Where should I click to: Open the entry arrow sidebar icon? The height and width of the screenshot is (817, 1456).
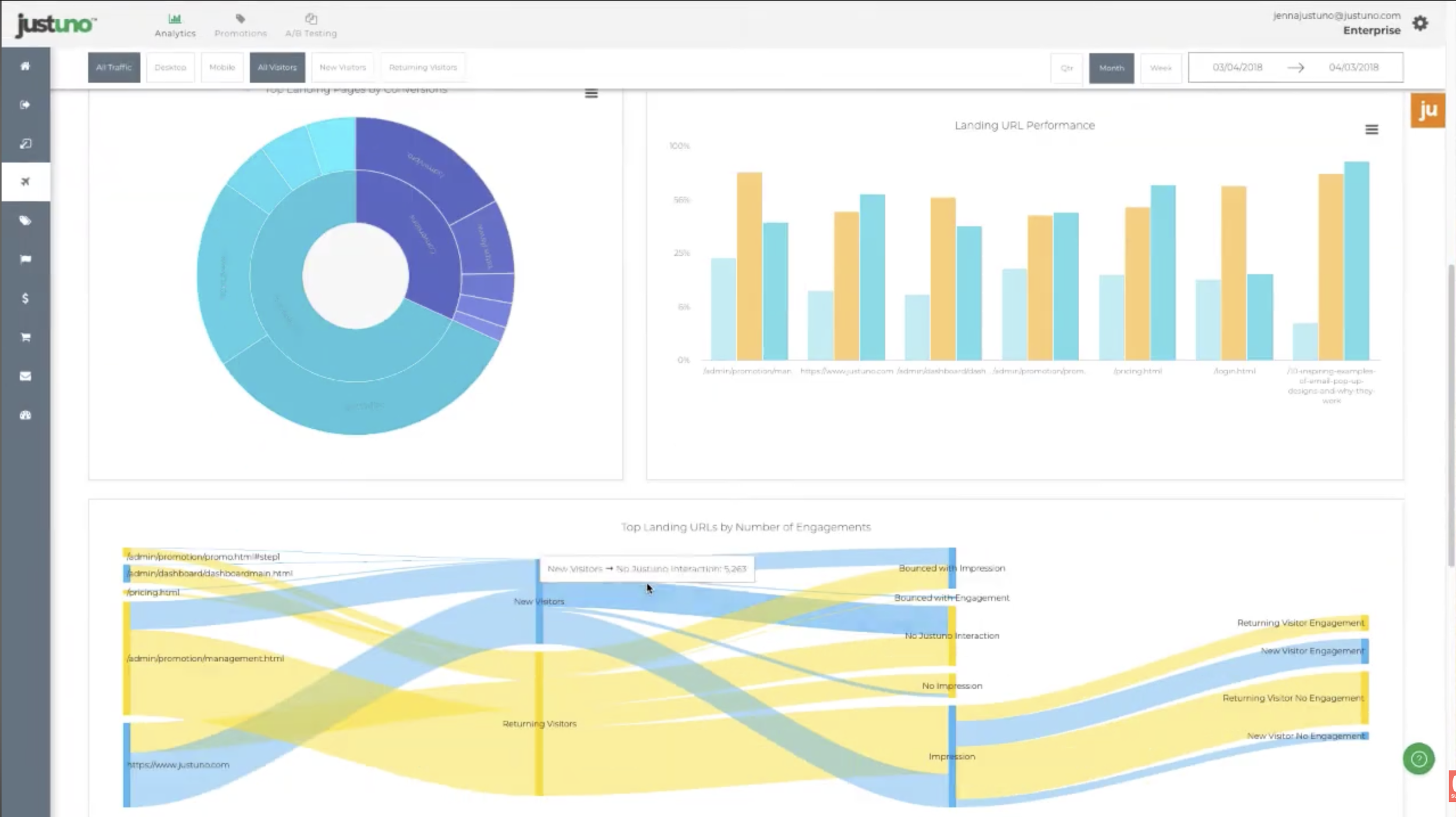click(25, 143)
